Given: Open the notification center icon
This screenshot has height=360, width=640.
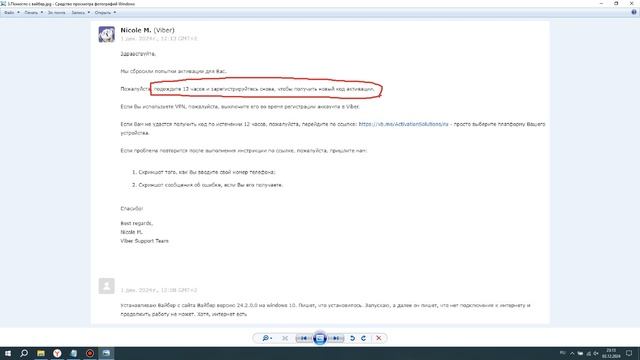Looking at the screenshot, I should (x=629, y=353).
